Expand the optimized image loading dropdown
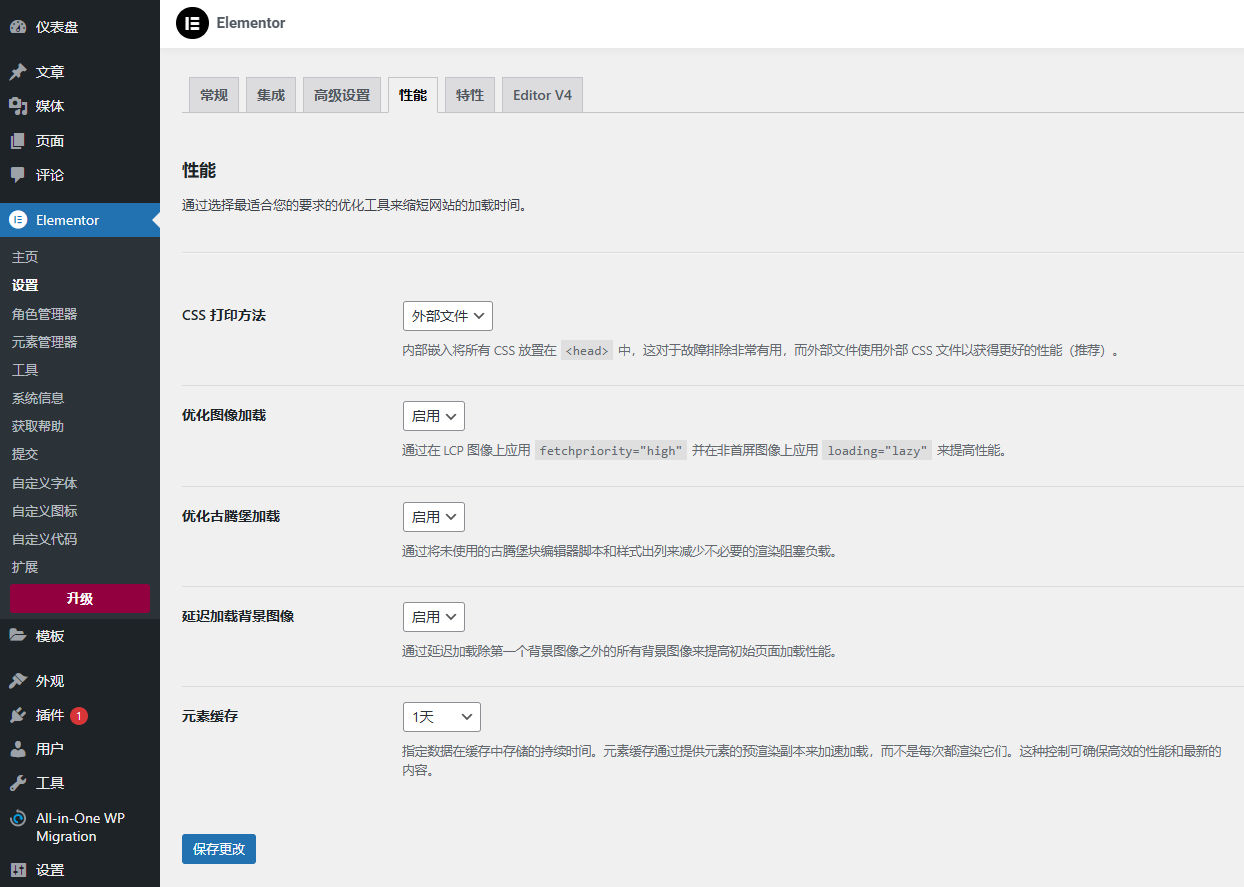The height and width of the screenshot is (887, 1244). pyautogui.click(x=433, y=416)
